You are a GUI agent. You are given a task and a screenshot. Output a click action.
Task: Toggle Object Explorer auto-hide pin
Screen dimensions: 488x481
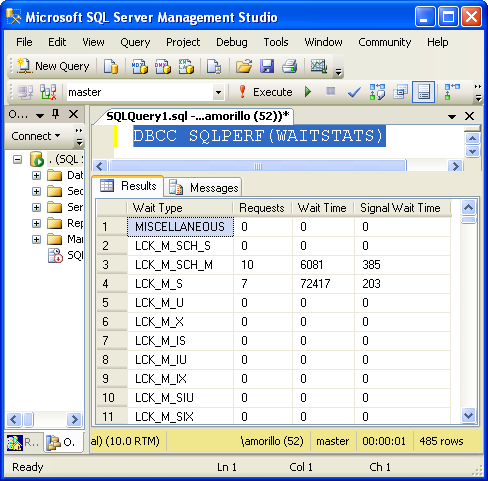coord(56,114)
